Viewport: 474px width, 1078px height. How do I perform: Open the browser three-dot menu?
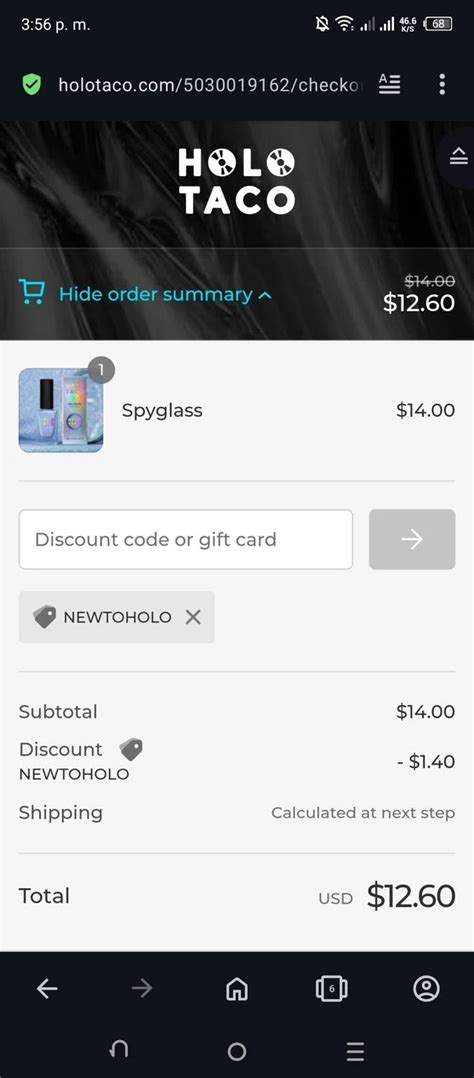point(442,84)
